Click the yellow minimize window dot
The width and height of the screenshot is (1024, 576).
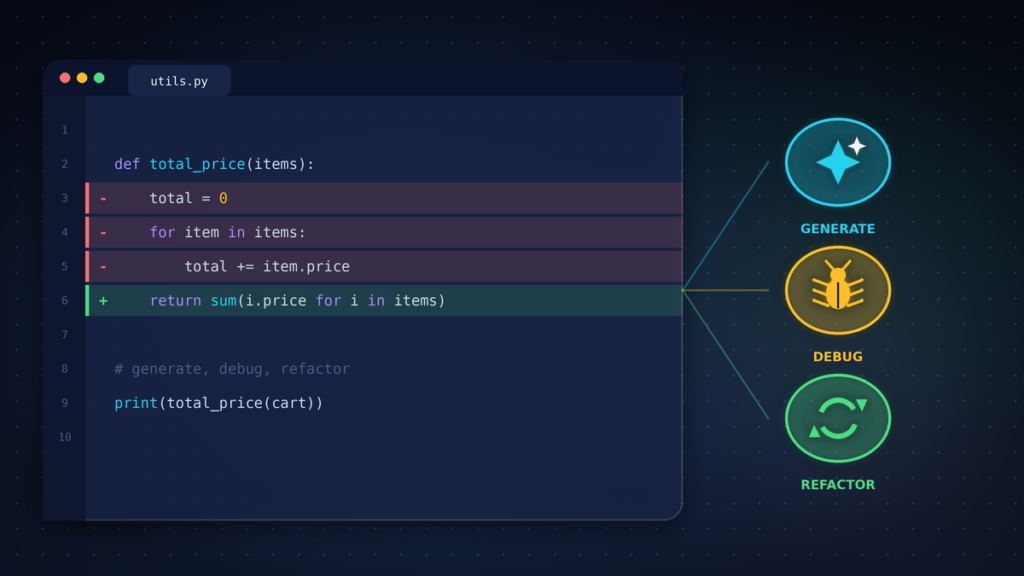pos(82,78)
